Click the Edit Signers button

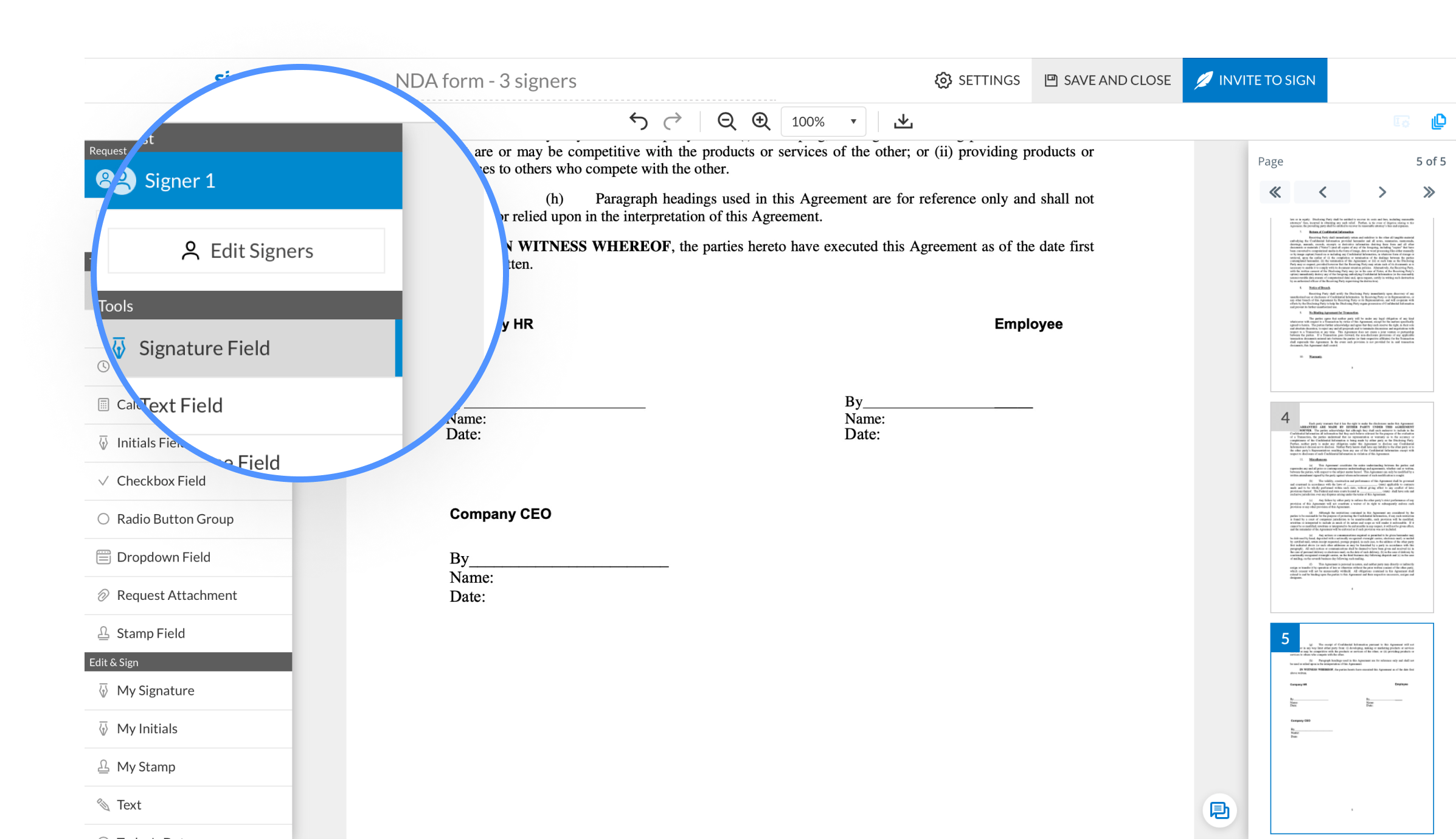point(247,250)
